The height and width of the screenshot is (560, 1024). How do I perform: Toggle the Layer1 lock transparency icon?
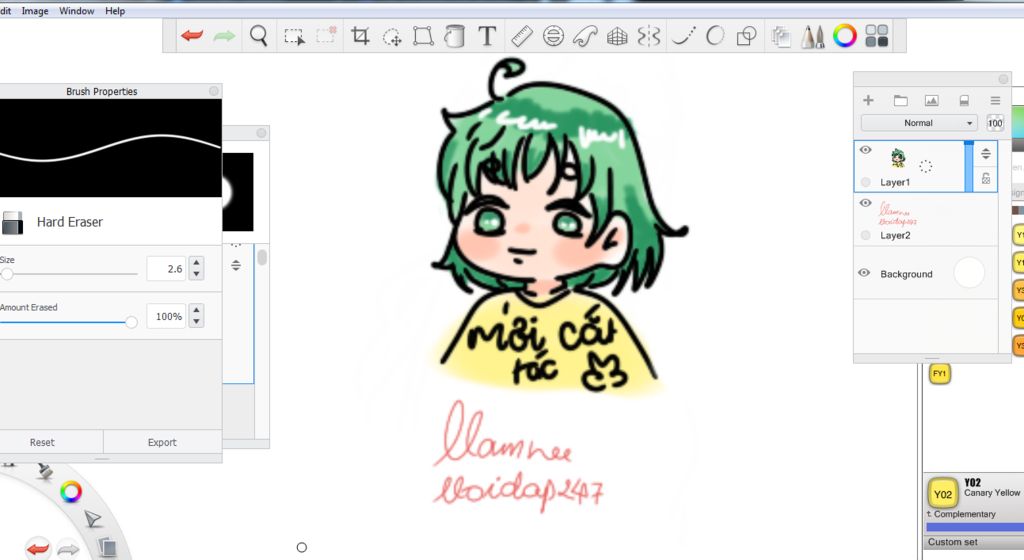click(x=985, y=178)
